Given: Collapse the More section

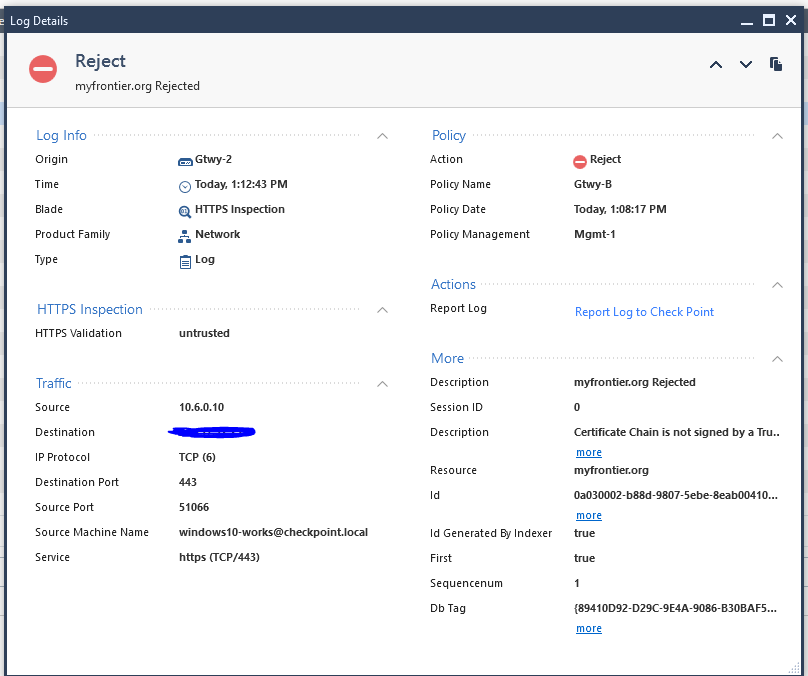Looking at the screenshot, I should [777, 358].
